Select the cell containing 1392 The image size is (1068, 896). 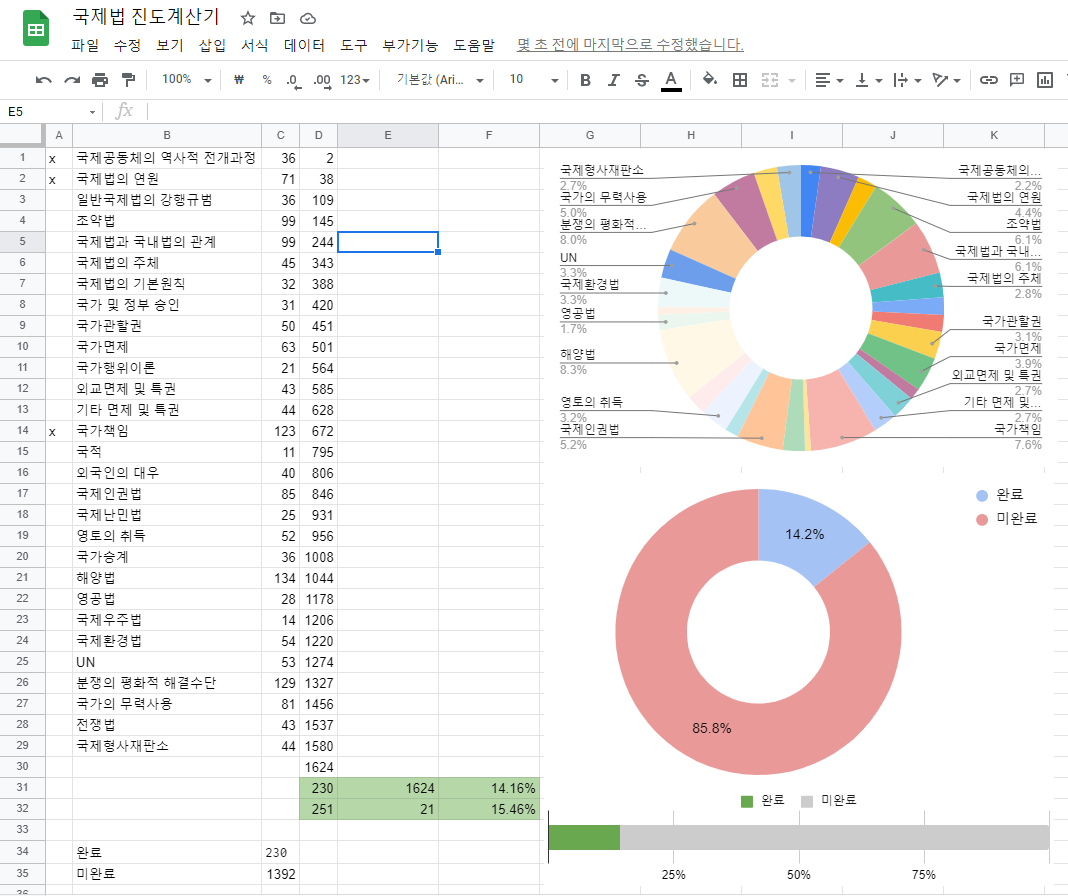pos(281,874)
